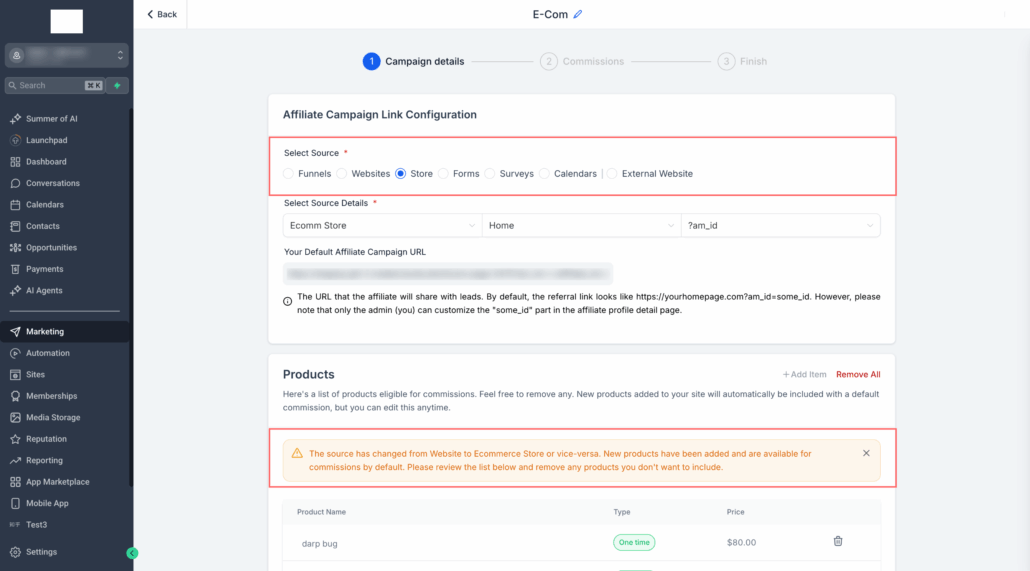Select the External Website radio button
The width and height of the screenshot is (1030, 571).
click(612, 174)
